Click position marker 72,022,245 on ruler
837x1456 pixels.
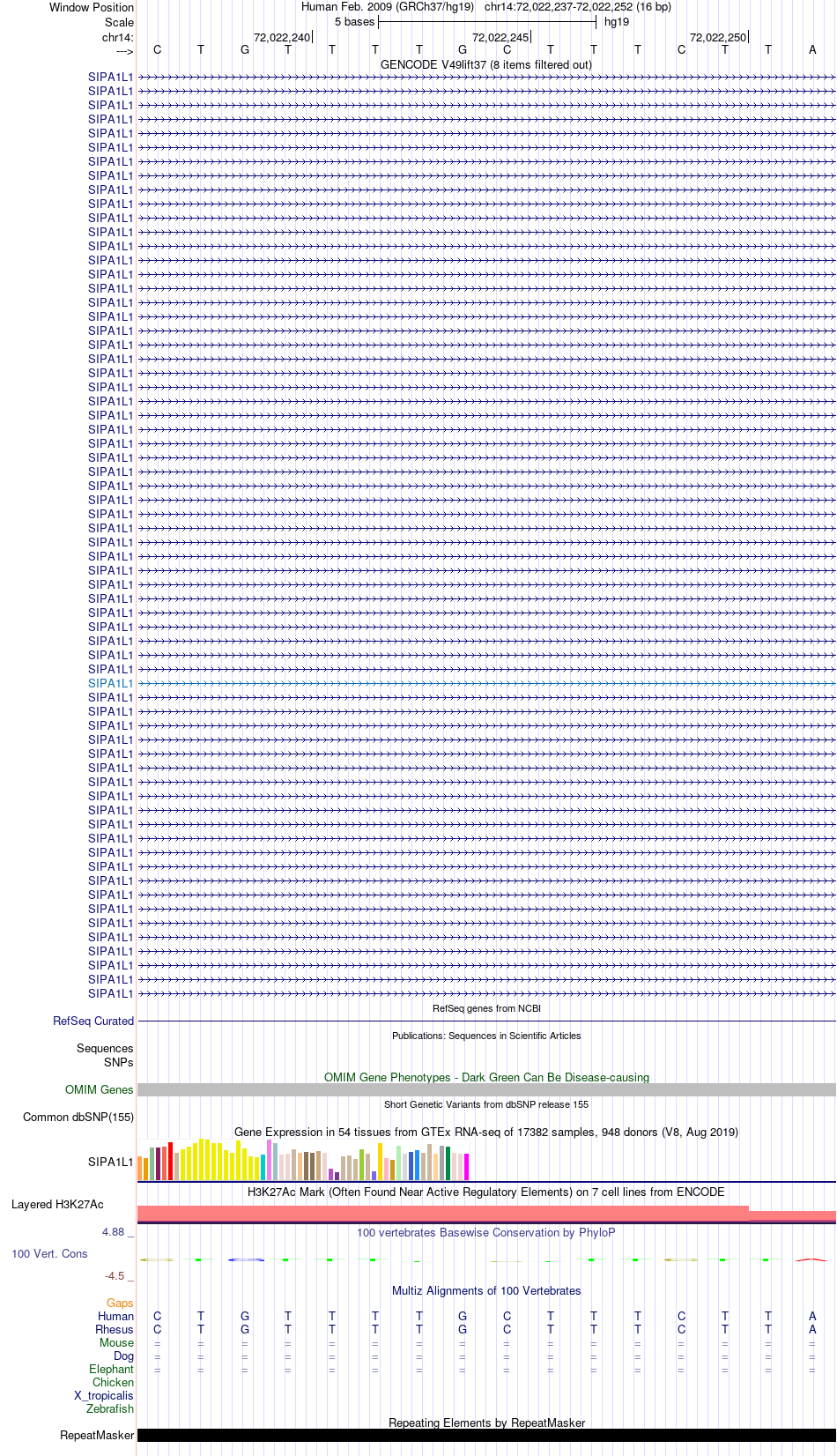pos(500,38)
